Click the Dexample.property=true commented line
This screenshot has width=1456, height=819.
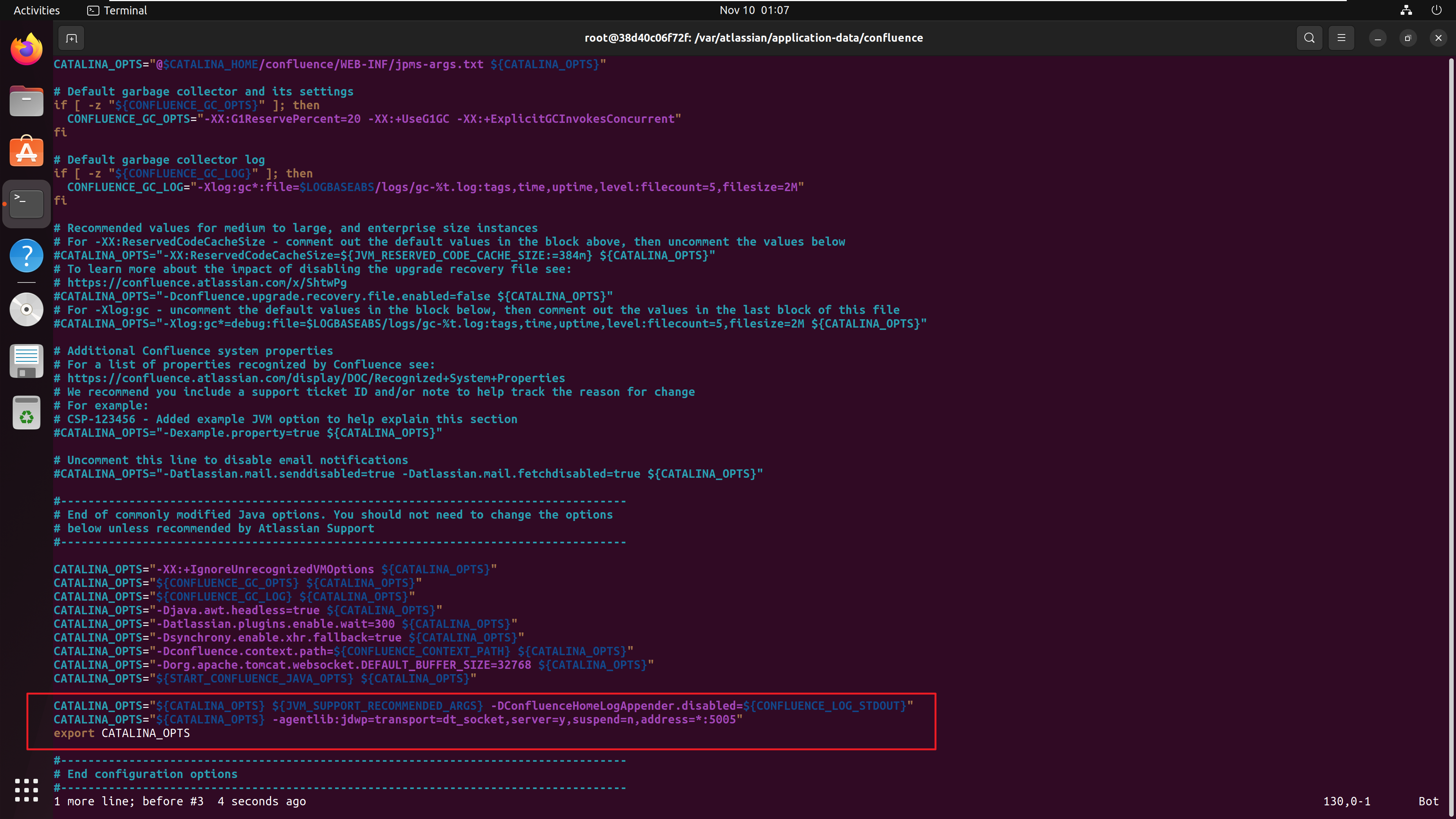click(248, 433)
